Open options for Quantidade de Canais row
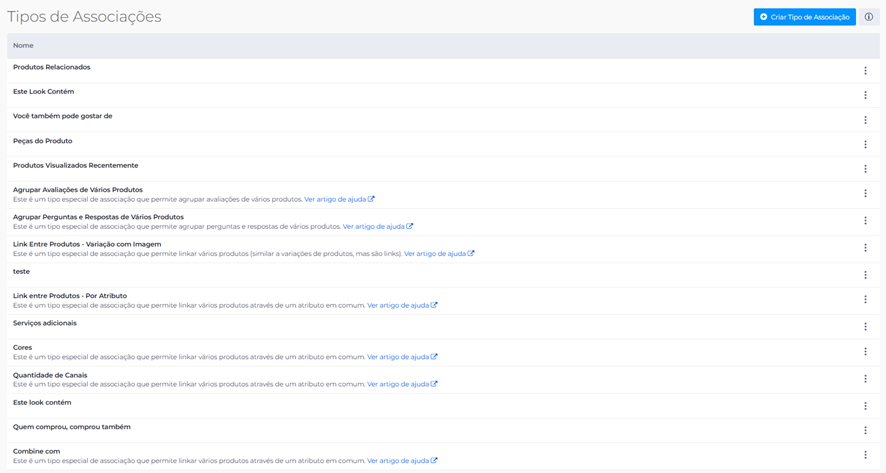The image size is (886, 473). pos(865,379)
